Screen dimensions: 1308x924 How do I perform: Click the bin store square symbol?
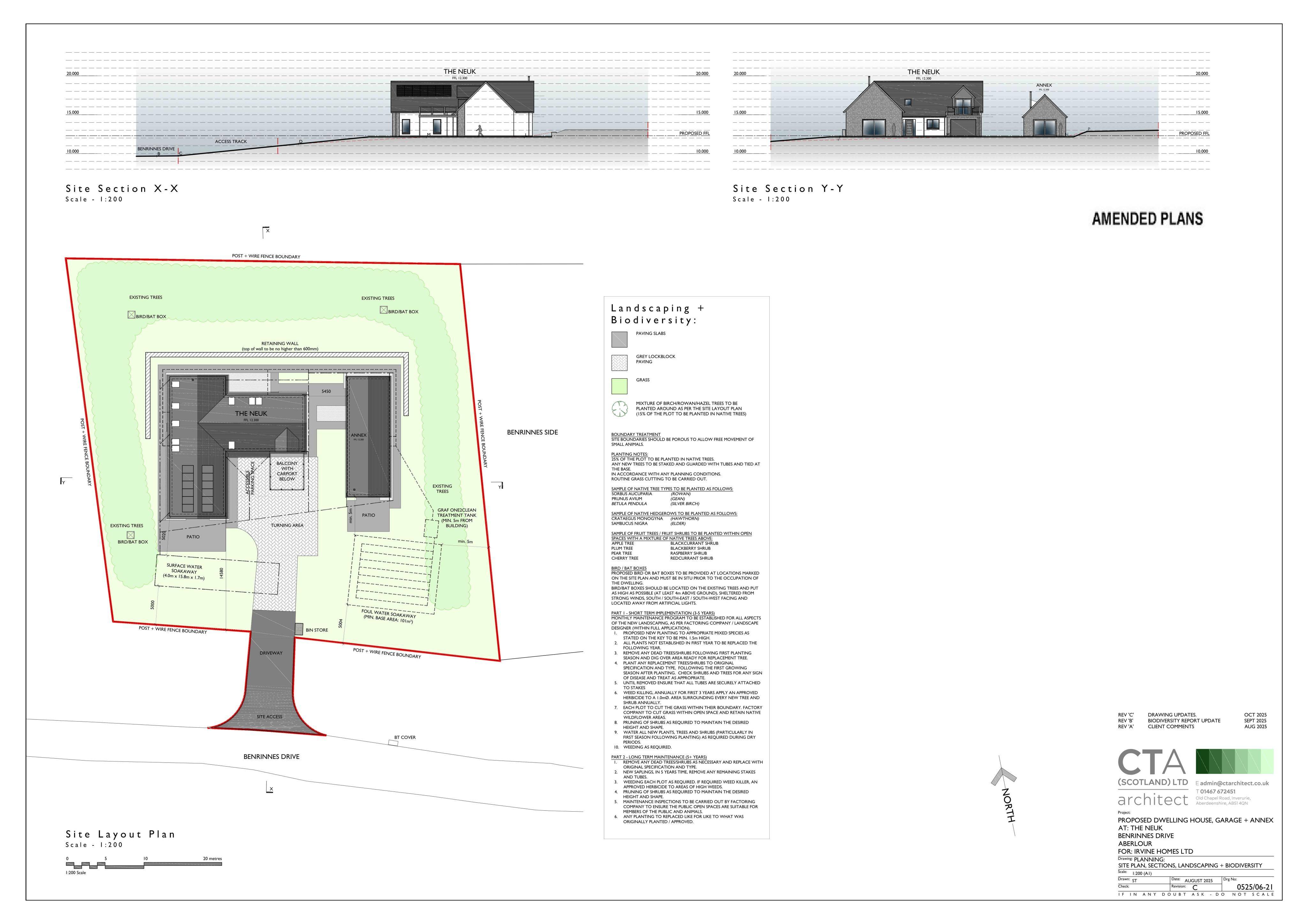pos(299,629)
